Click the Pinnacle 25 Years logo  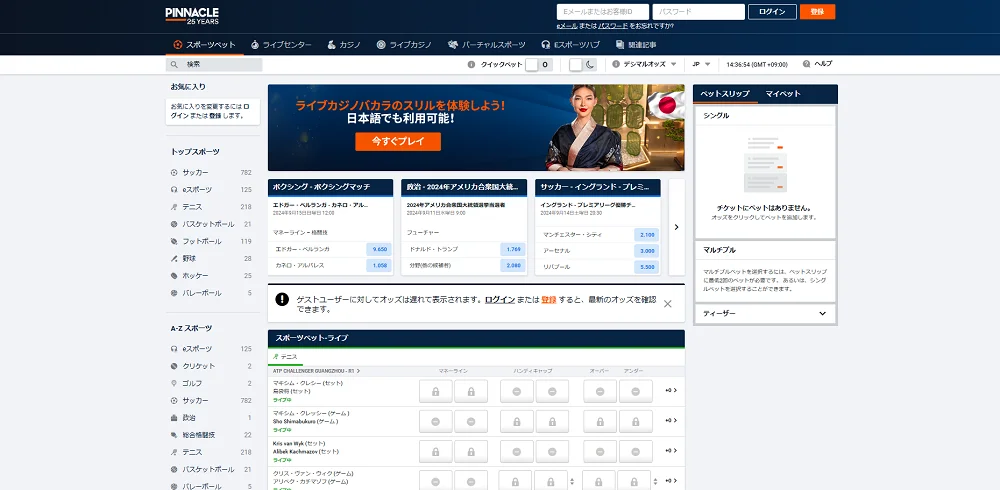(x=192, y=16)
